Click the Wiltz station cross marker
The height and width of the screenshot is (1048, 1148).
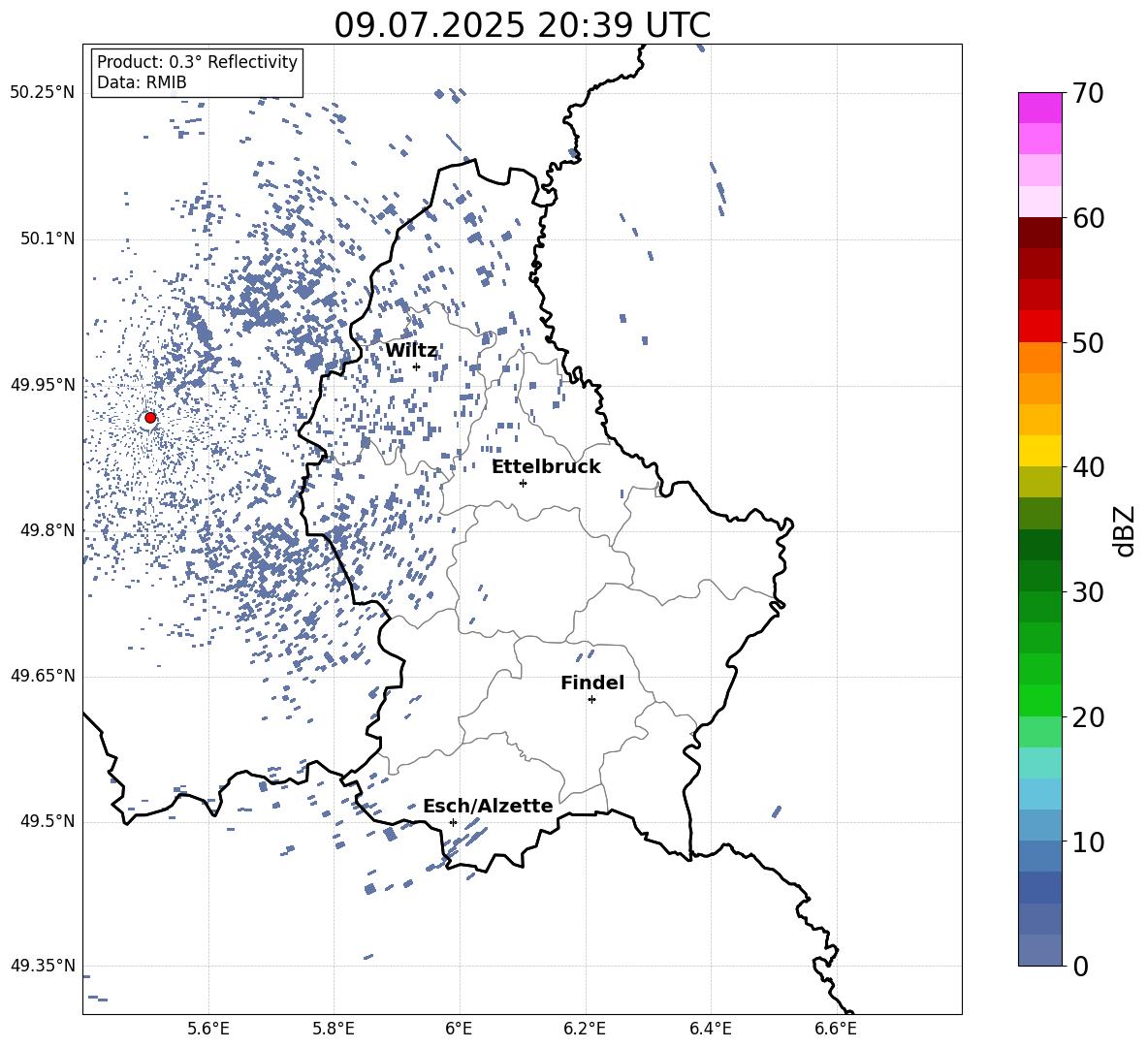click(x=417, y=367)
